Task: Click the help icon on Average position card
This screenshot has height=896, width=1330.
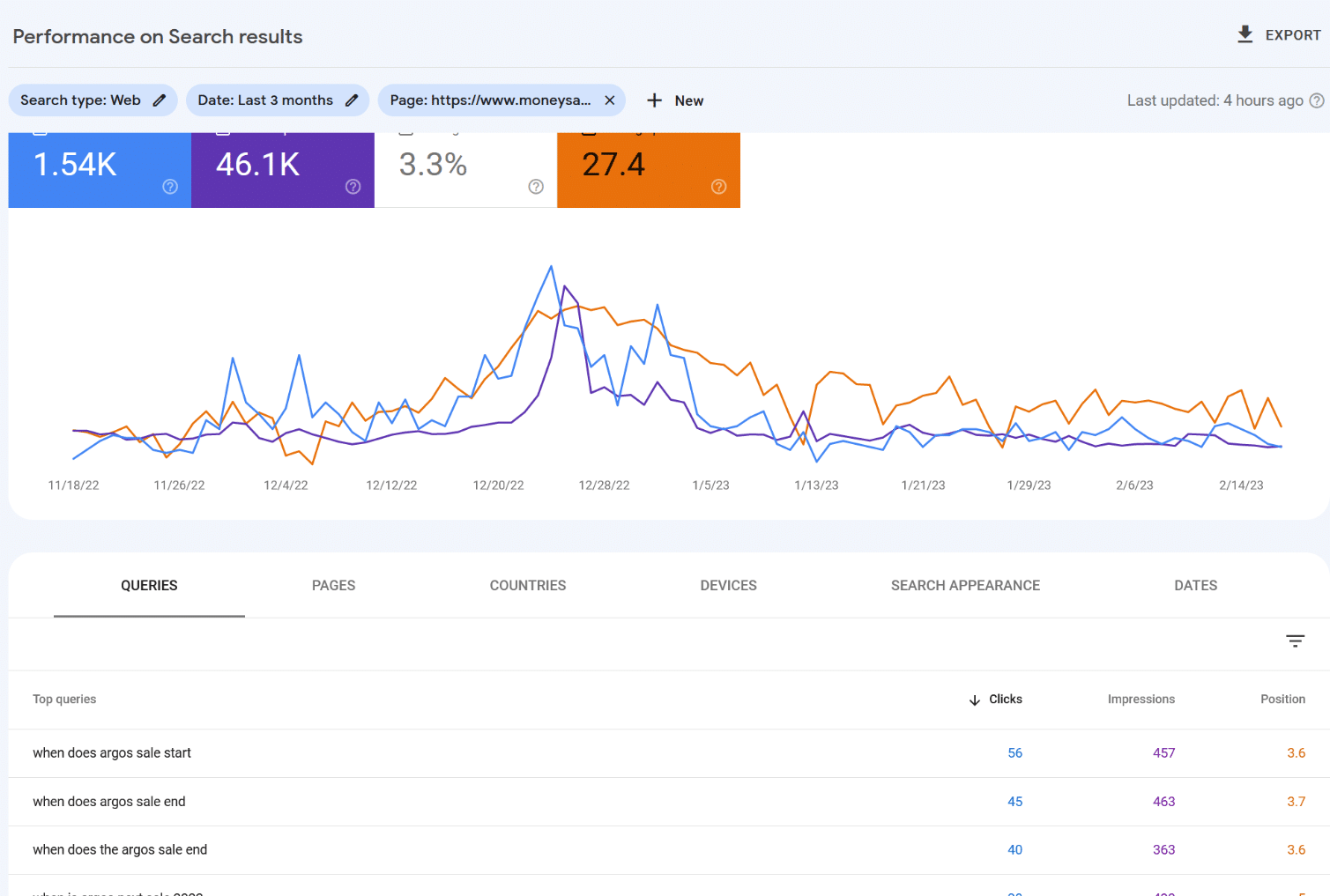Action: tap(718, 187)
